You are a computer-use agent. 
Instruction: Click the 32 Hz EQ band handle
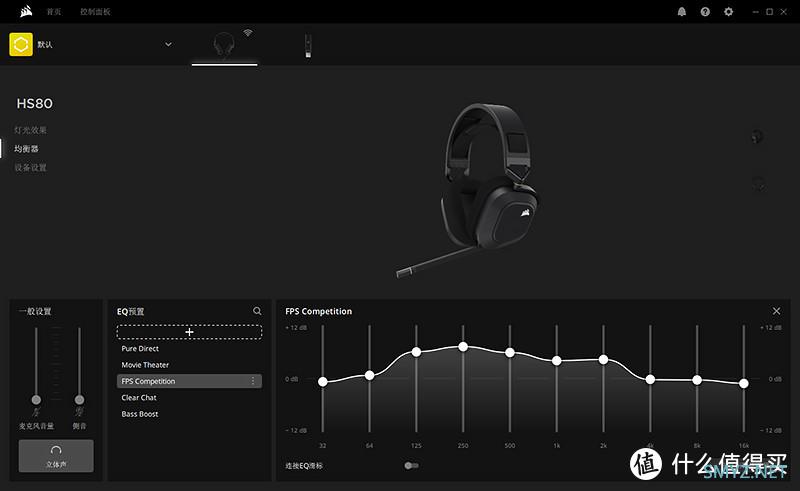pyautogui.click(x=322, y=381)
